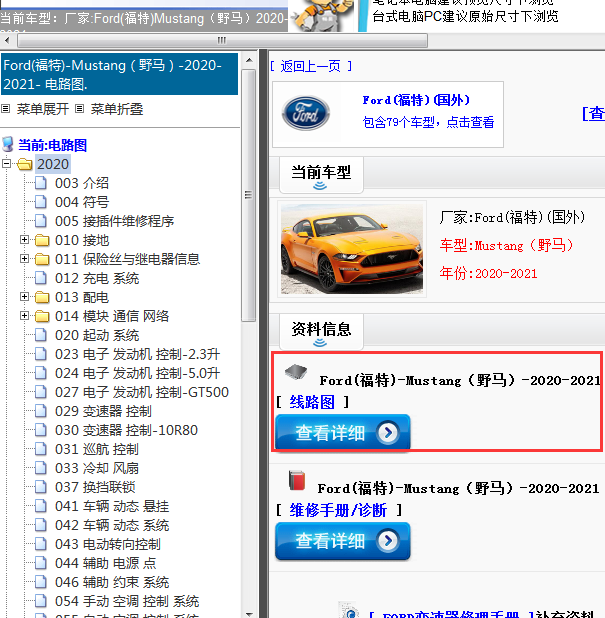Click the Ford oval logo
Screen dimensions: 605x618
[x=306, y=113]
